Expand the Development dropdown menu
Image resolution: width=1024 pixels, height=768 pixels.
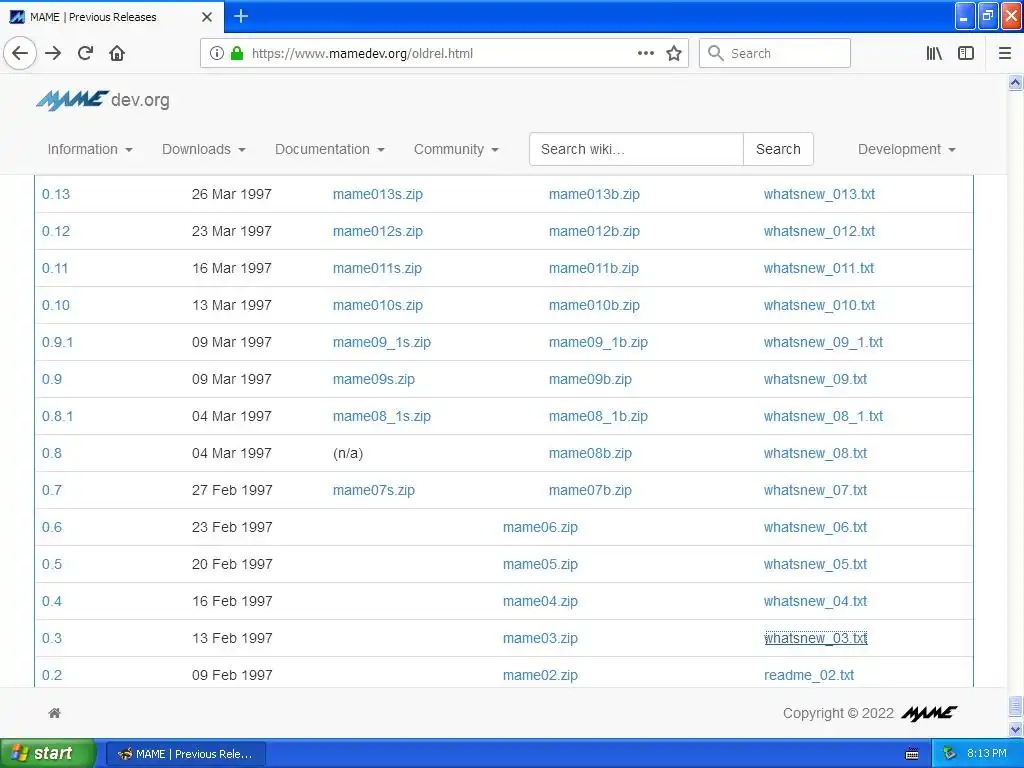[906, 150]
